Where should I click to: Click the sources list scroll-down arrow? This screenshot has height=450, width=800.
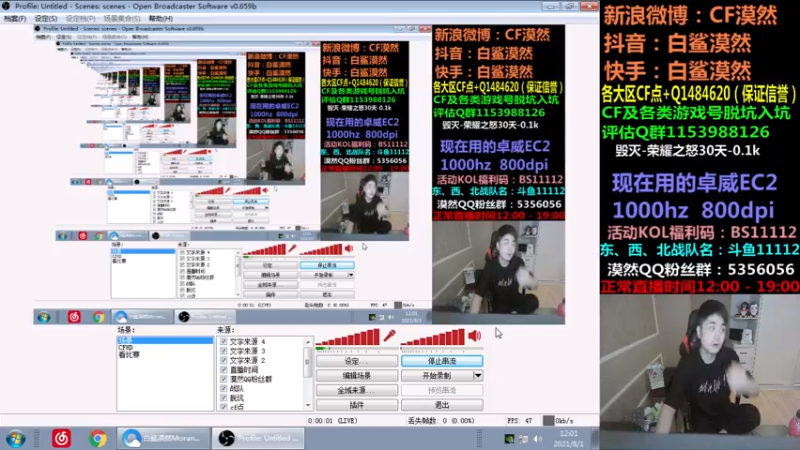click(x=308, y=406)
